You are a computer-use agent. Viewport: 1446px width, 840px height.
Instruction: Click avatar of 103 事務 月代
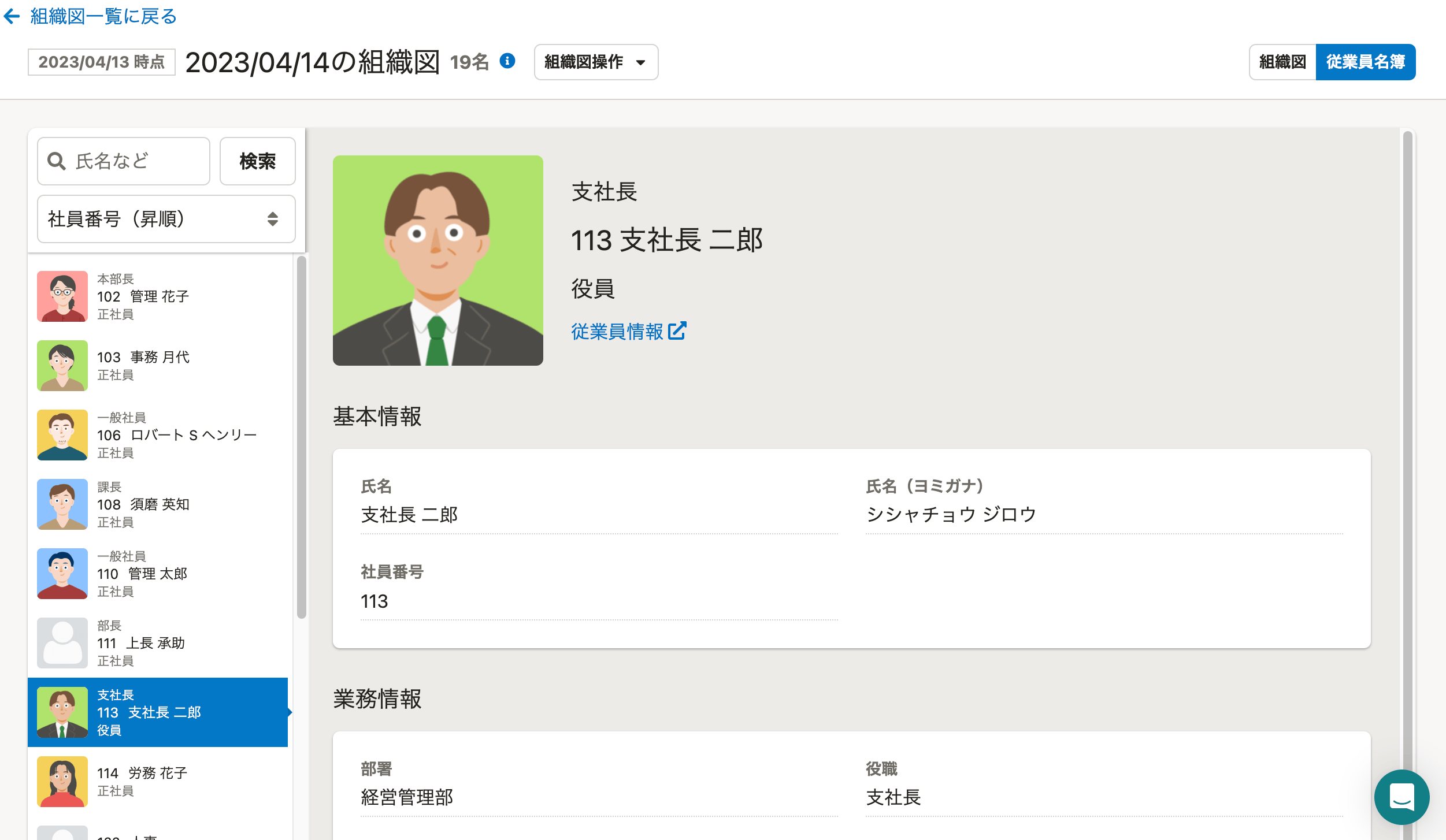62,366
